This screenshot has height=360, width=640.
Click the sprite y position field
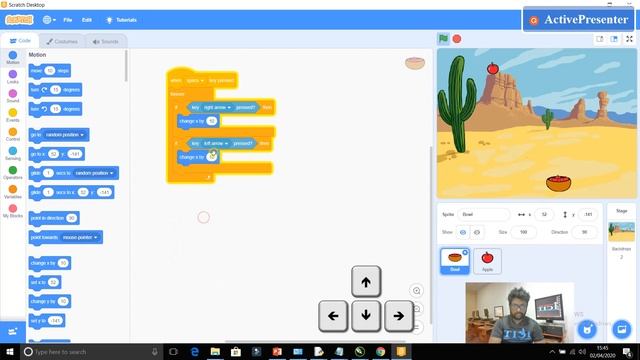588,214
